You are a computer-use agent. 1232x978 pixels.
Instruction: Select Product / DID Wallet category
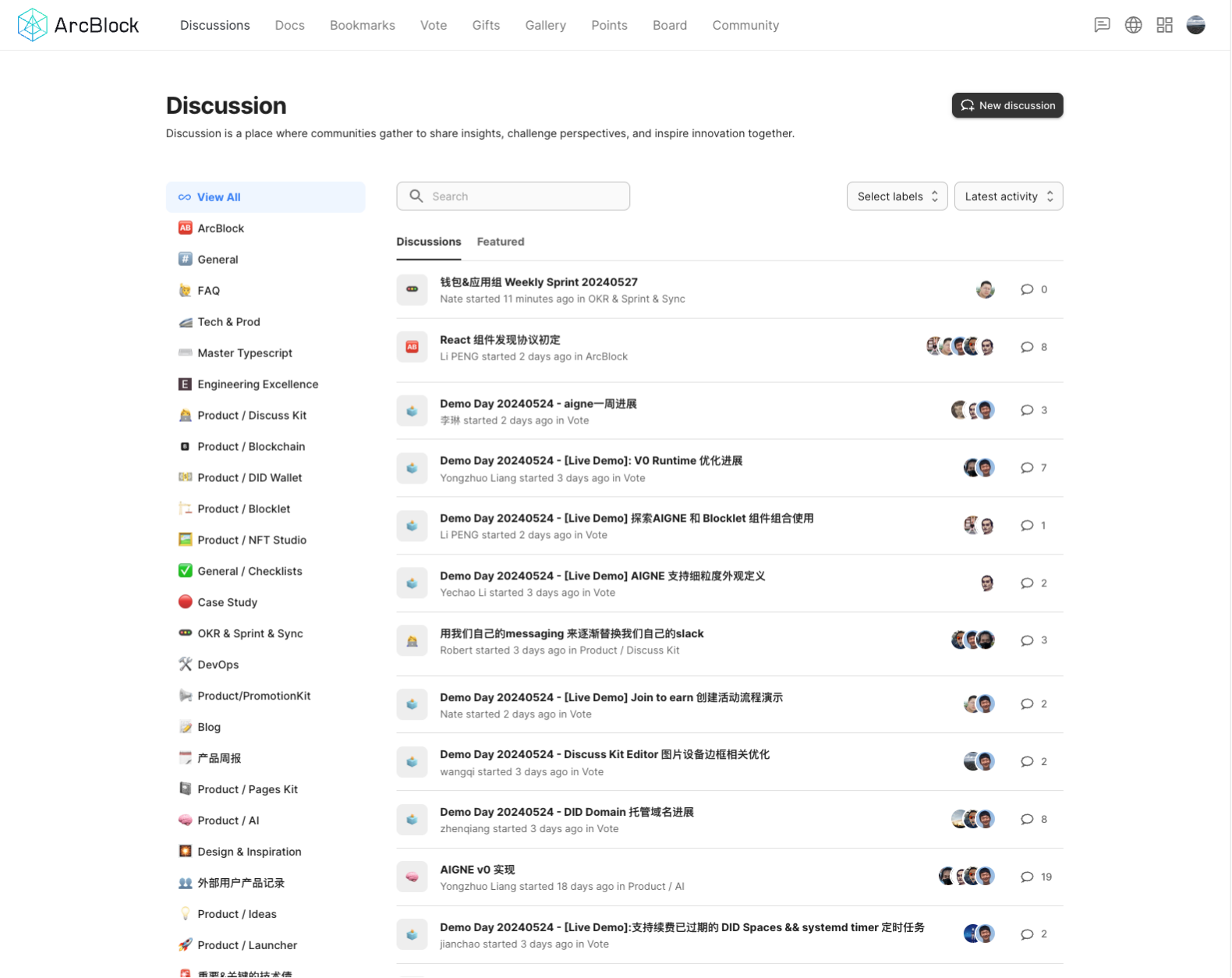point(250,477)
